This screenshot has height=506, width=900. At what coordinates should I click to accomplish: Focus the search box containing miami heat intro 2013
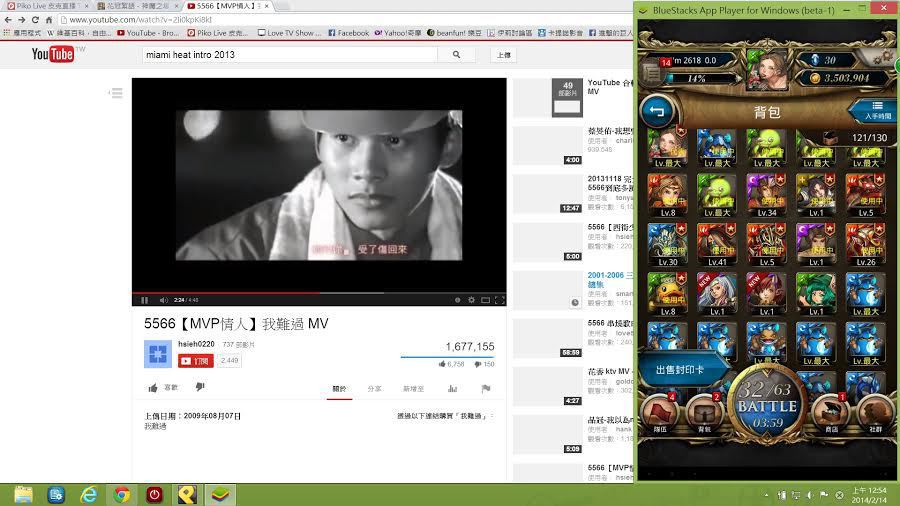[x=289, y=55]
